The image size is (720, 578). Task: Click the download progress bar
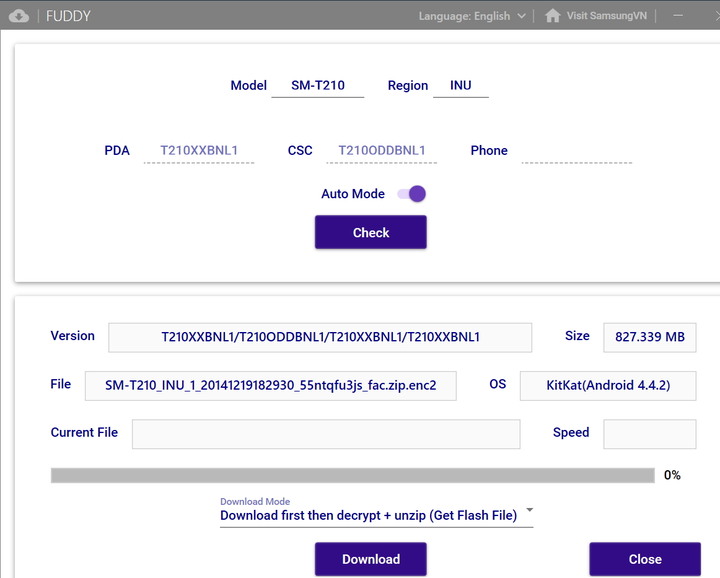pos(353,475)
